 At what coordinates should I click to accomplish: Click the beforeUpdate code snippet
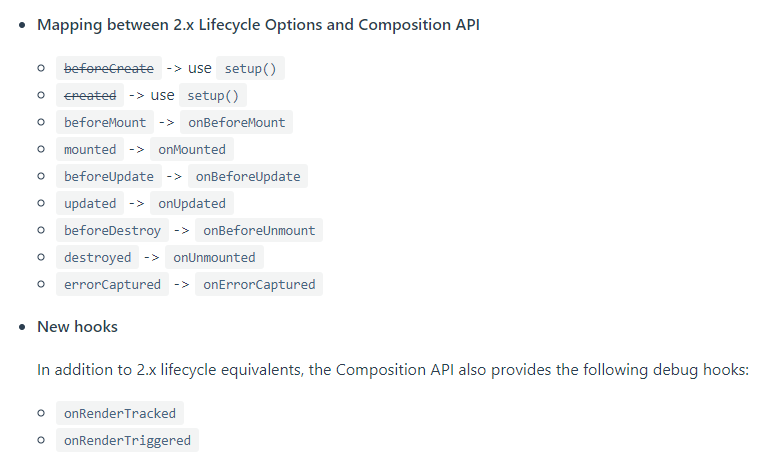point(109,177)
